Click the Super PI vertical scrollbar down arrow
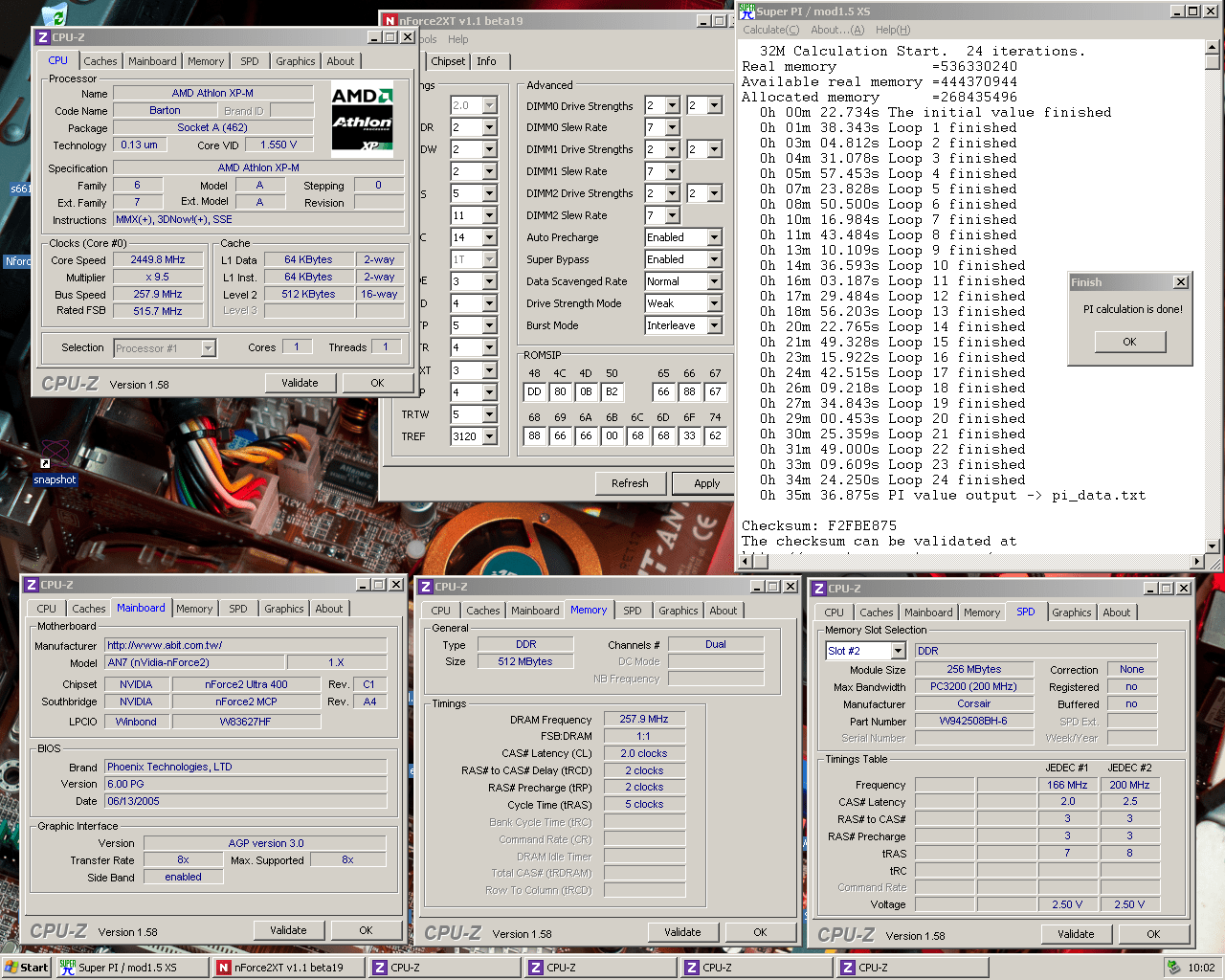This screenshot has height=980, width=1225. click(1213, 546)
